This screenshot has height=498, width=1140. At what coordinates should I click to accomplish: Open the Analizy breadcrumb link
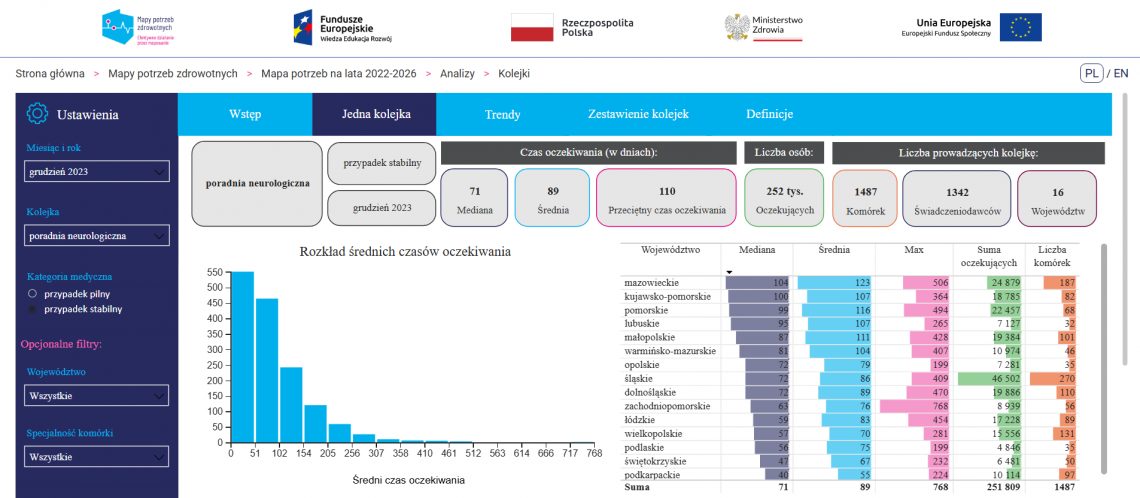coord(457,73)
